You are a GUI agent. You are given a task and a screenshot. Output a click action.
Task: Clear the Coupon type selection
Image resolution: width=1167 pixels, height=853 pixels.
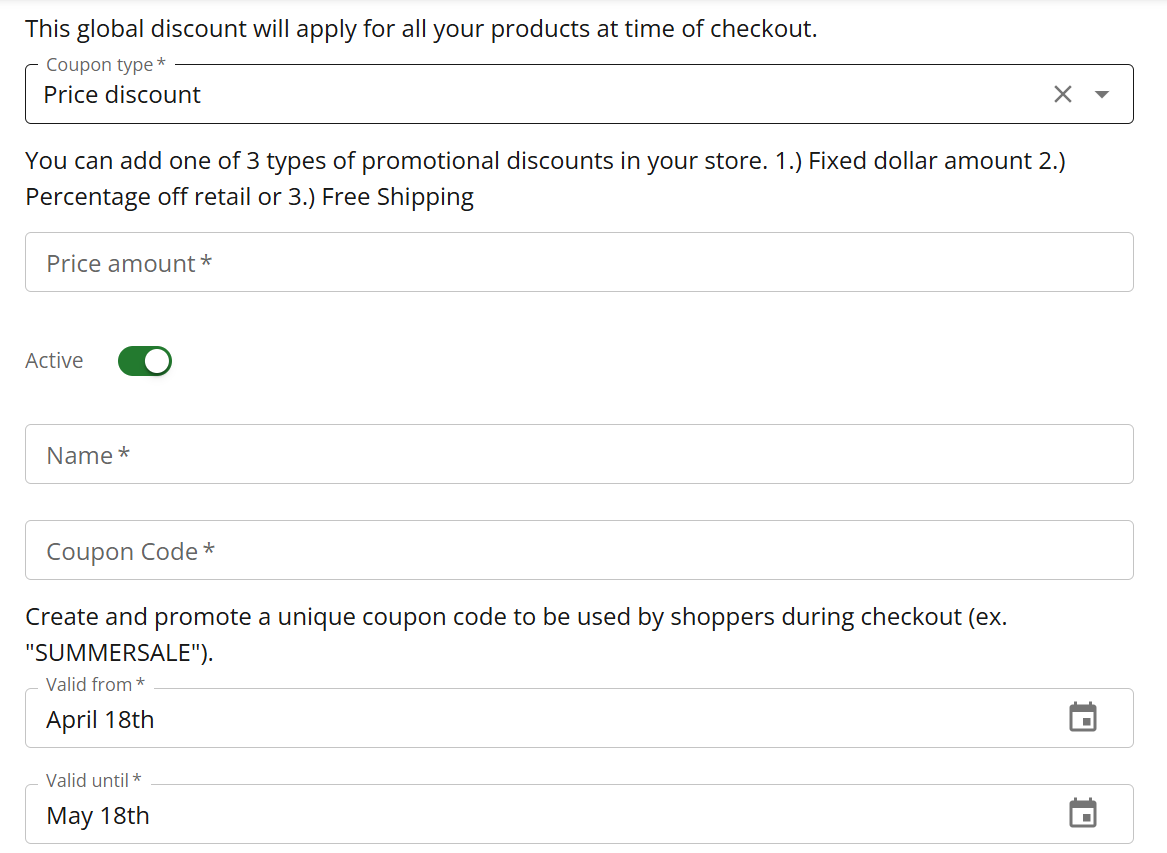coord(1062,94)
